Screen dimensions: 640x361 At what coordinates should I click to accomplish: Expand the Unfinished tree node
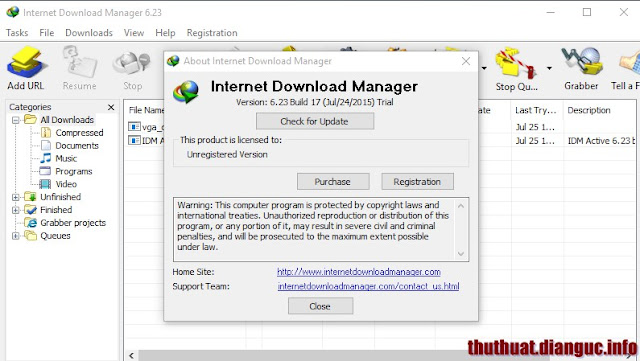(16, 197)
